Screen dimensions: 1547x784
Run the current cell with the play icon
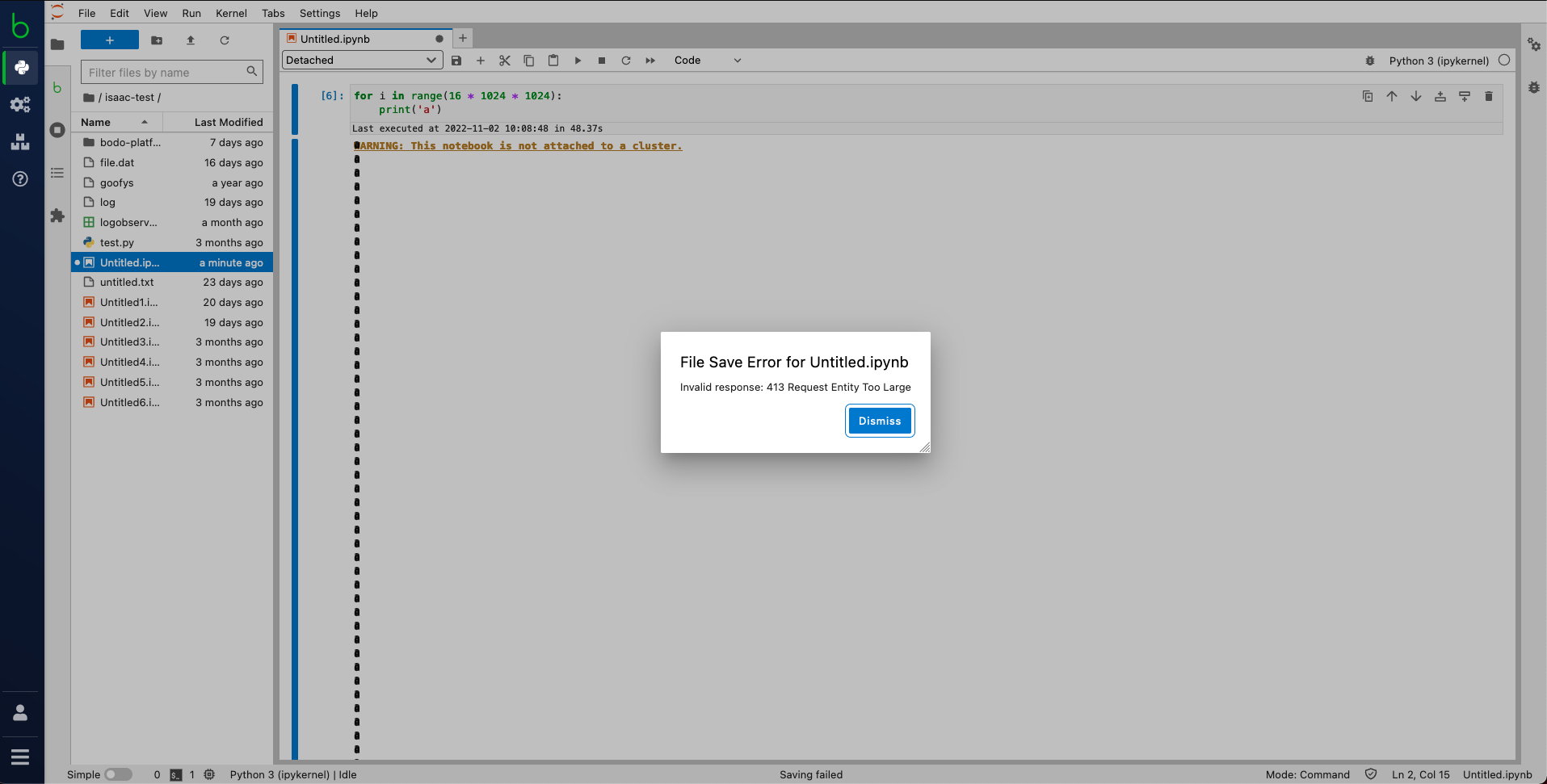(x=578, y=60)
